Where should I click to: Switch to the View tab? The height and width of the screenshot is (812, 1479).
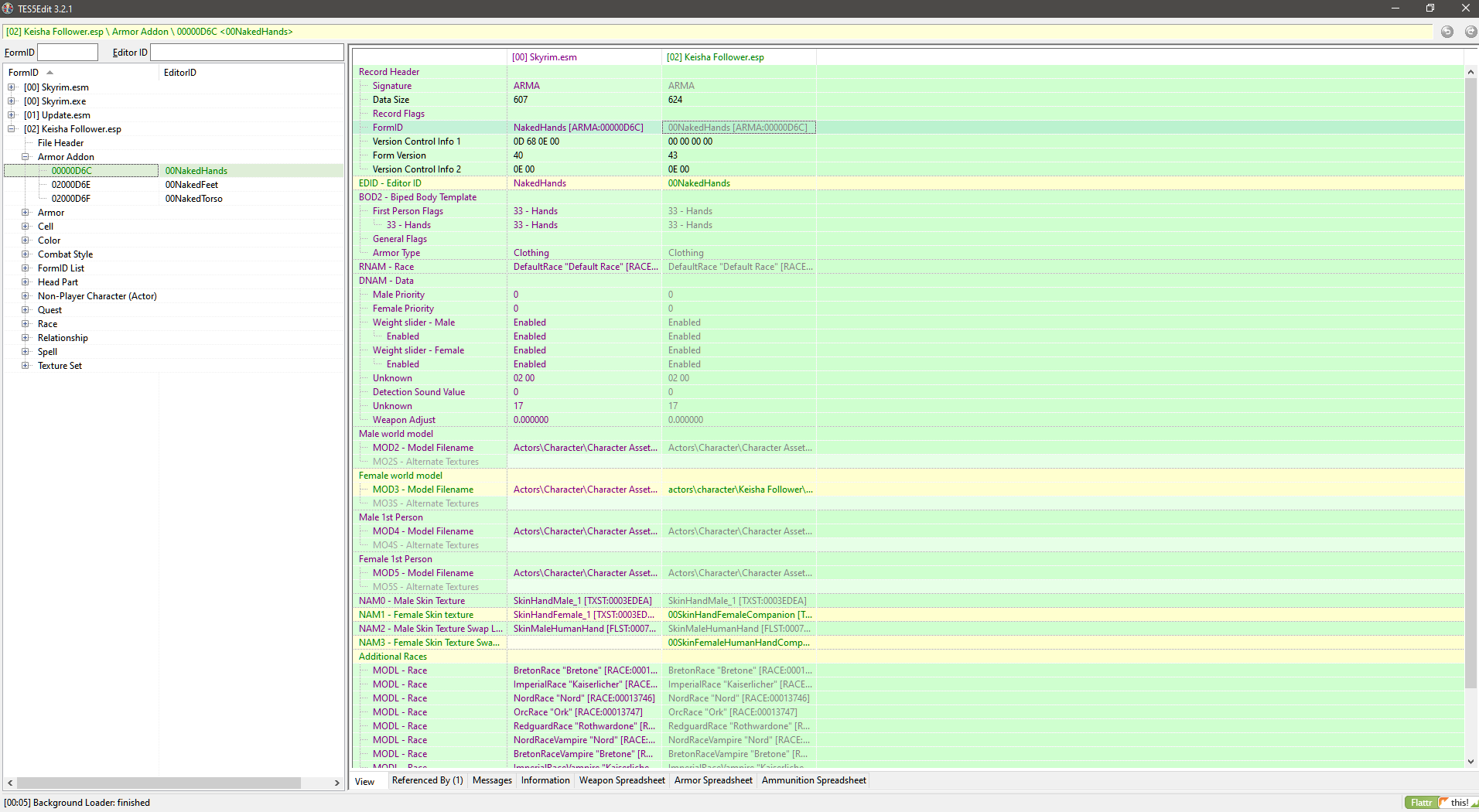(x=365, y=781)
